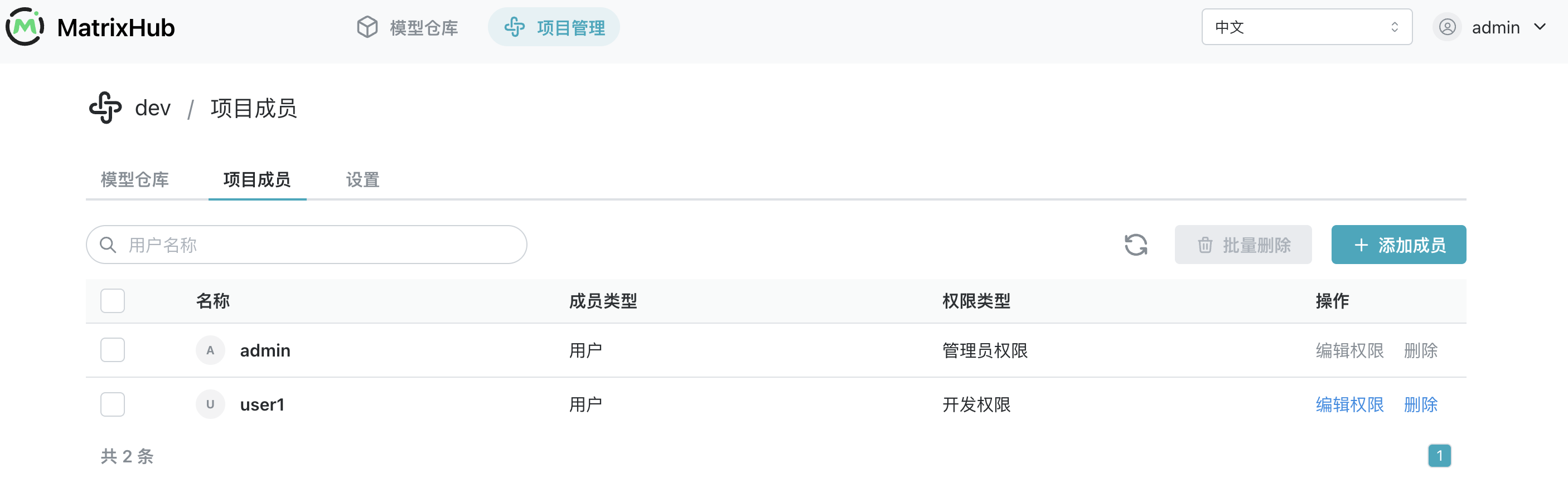
Task: Open the 中文 language dropdown
Action: 1306,27
